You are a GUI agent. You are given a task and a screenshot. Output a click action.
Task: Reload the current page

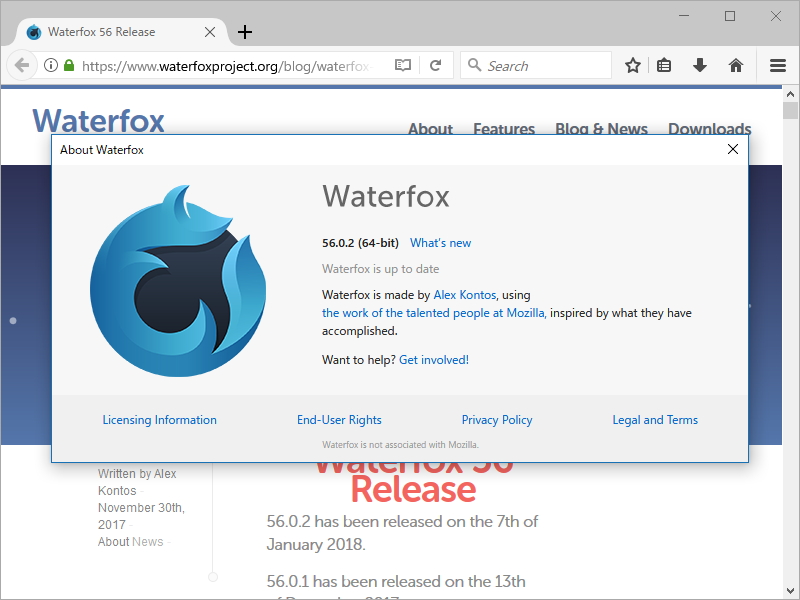coord(437,65)
